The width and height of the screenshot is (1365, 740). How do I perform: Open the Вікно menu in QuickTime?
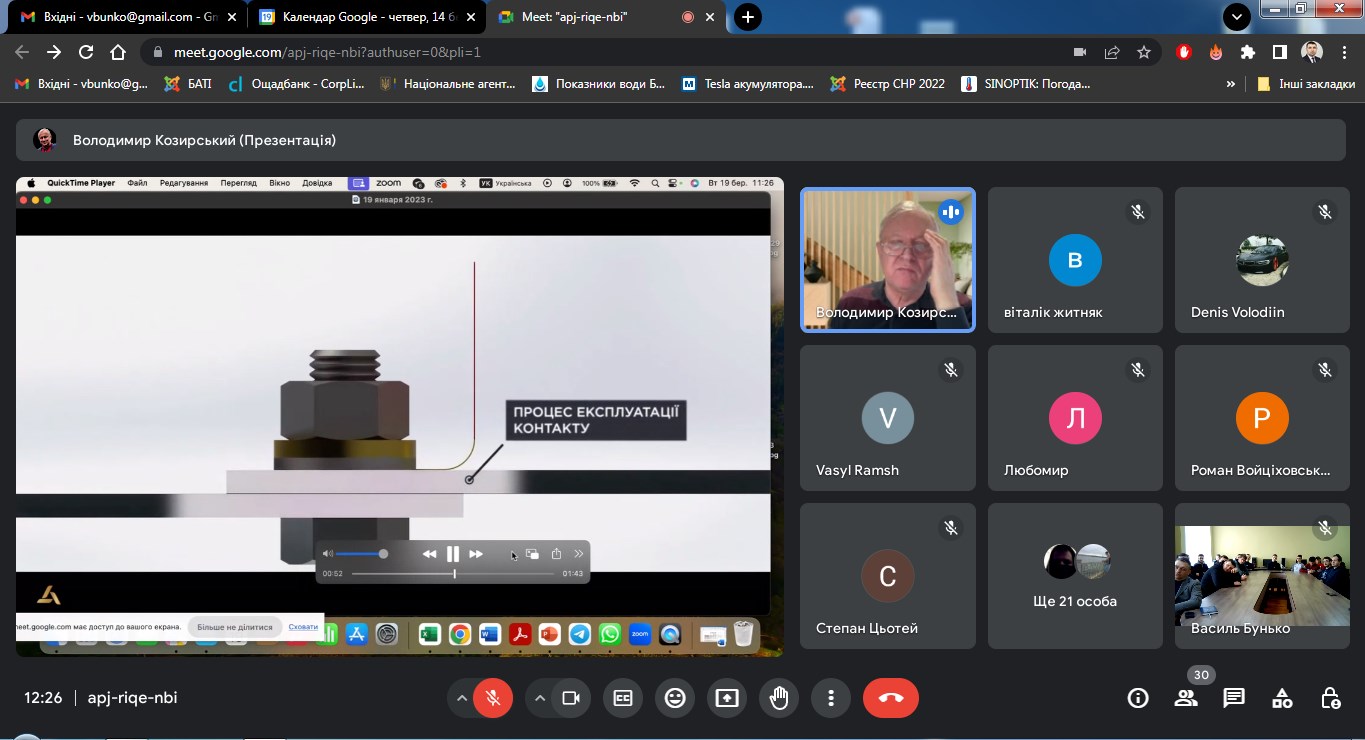tap(279, 184)
